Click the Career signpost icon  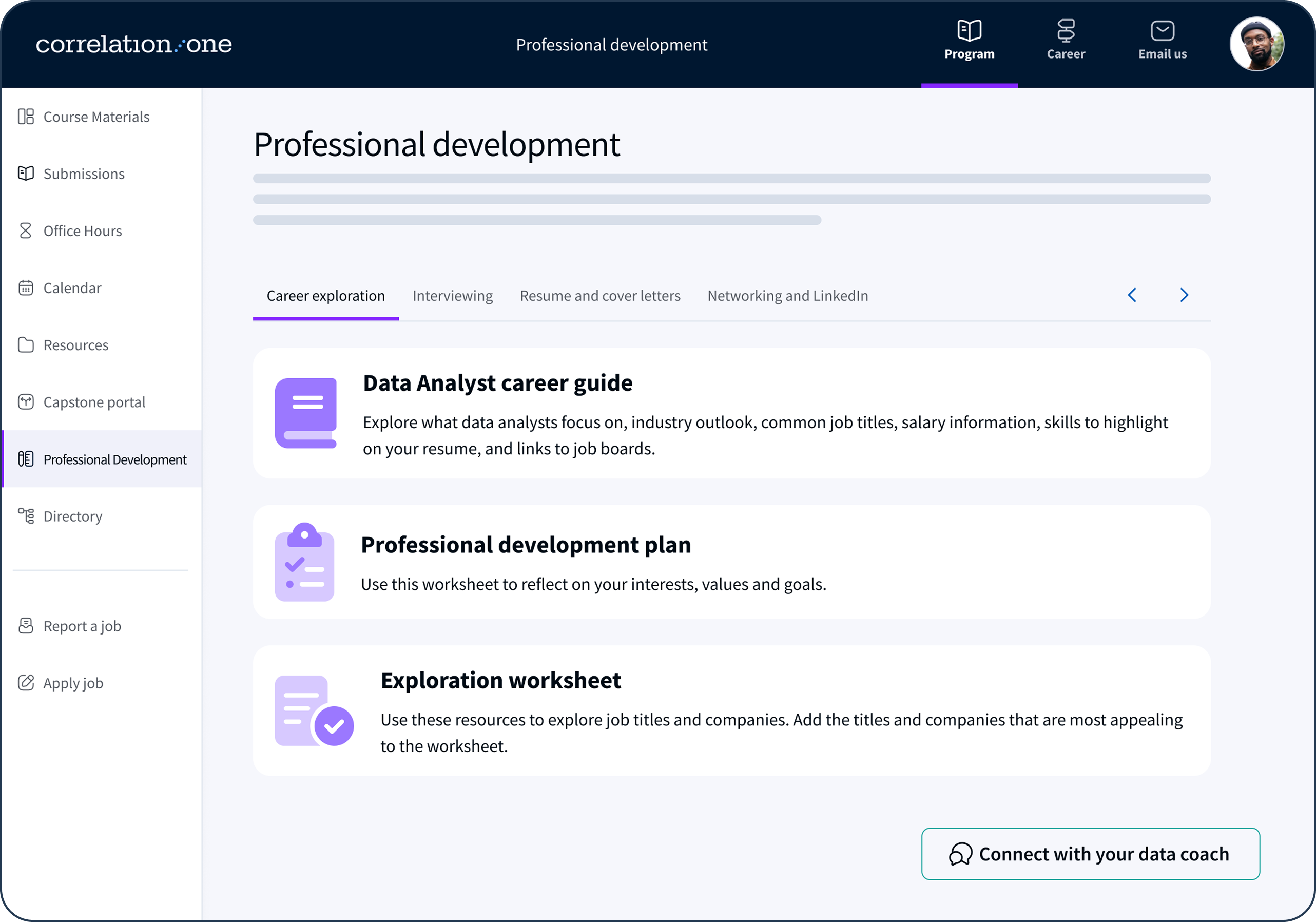[x=1066, y=30]
